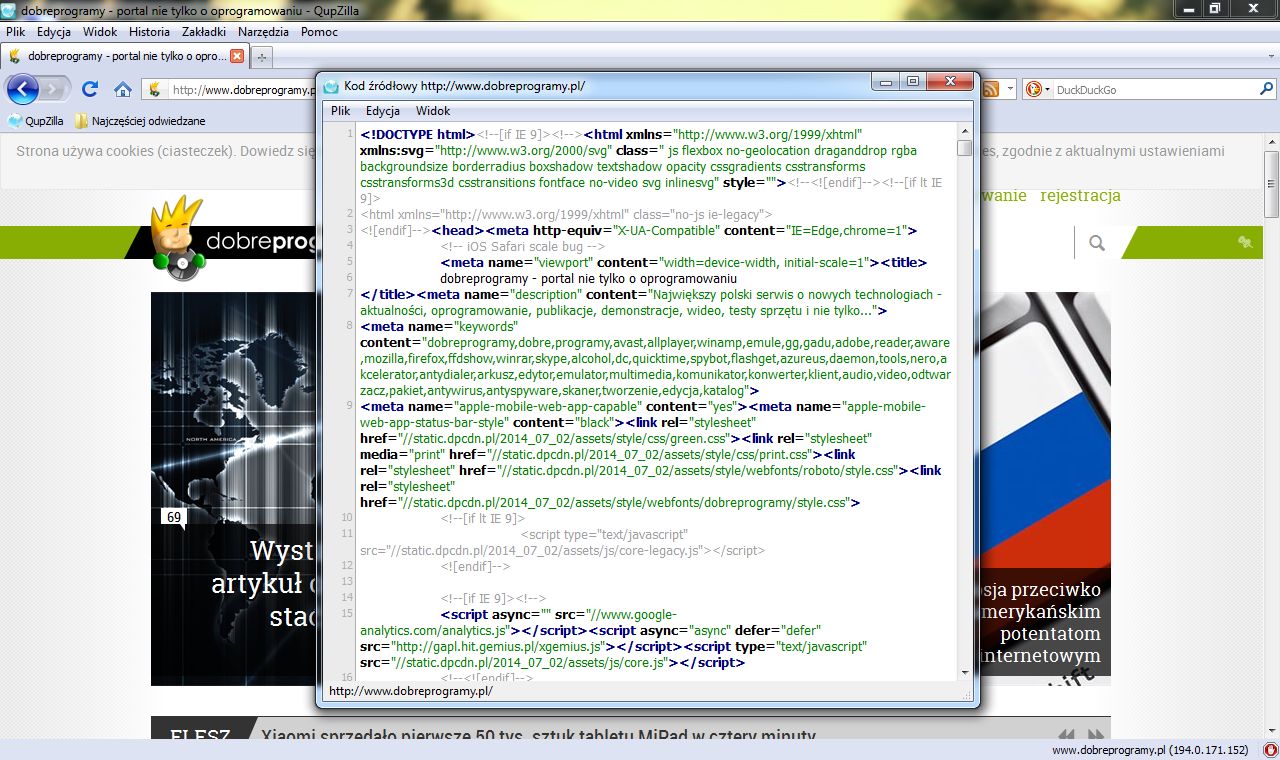Open a new tab with the plus button
1280x760 pixels.
[x=262, y=57]
